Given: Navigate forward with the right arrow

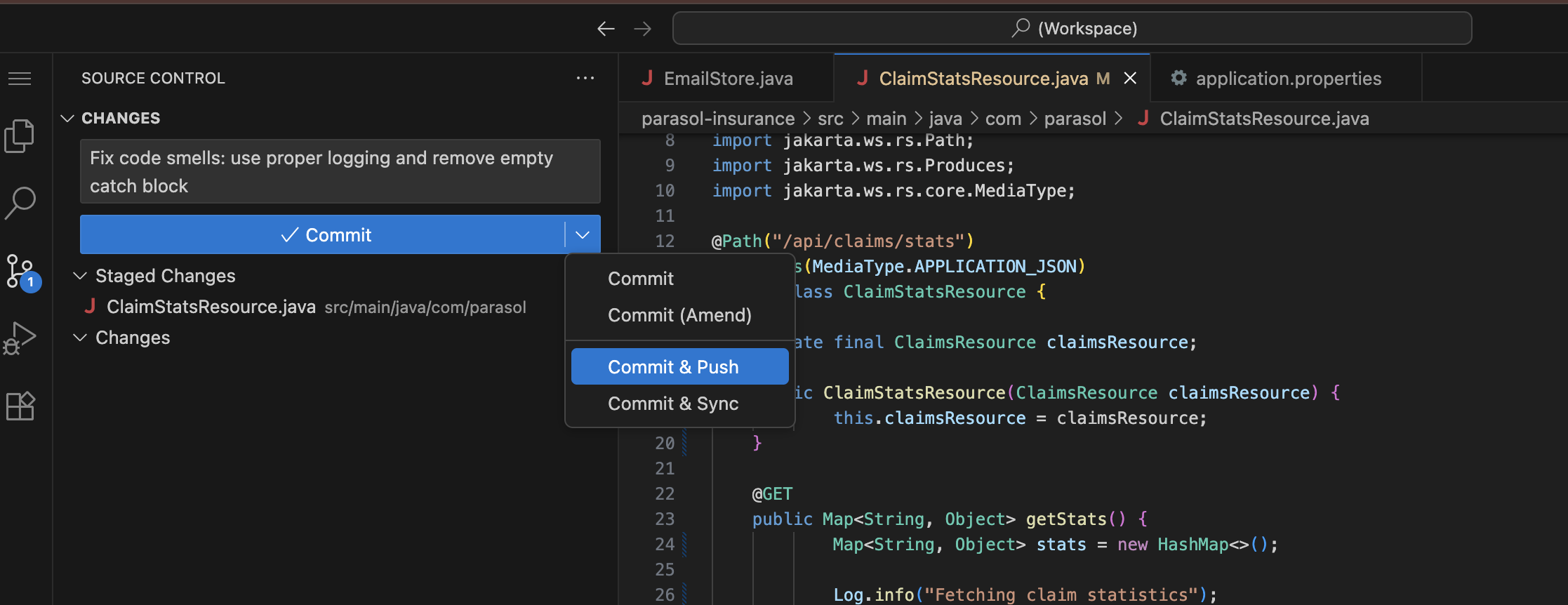Looking at the screenshot, I should coord(642,29).
